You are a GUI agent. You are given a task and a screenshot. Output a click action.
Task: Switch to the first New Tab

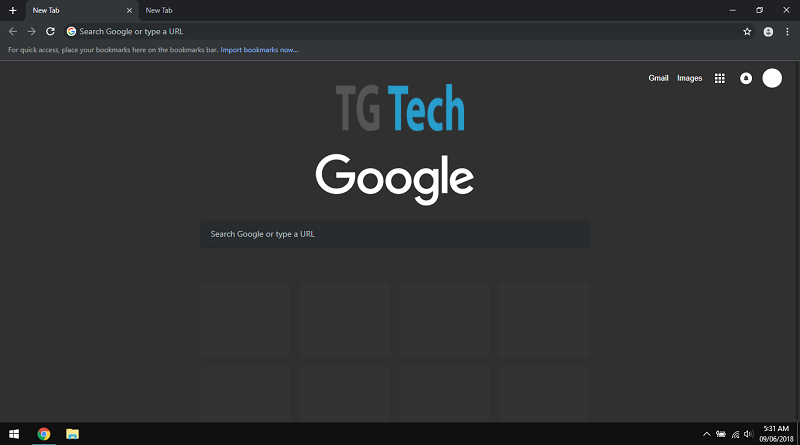(82, 10)
